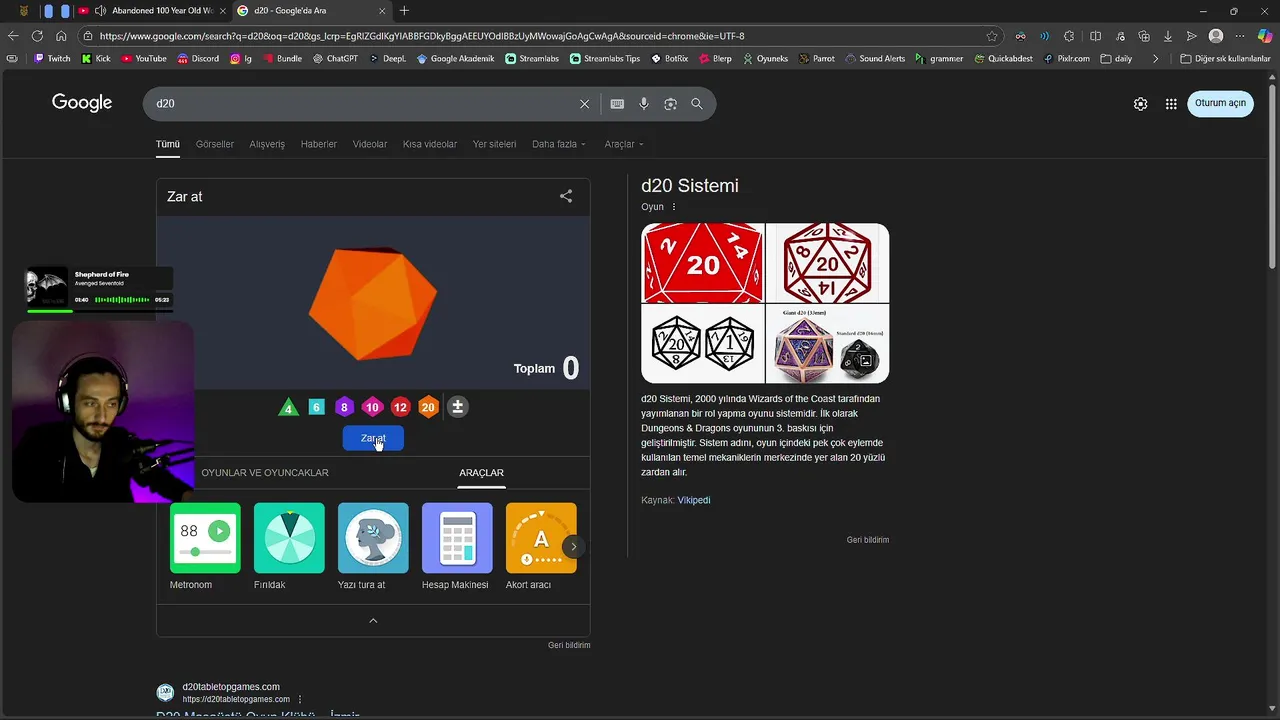Viewport: 1280px width, 720px height.
Task: Open more options beside Oyun label
Action: click(674, 207)
